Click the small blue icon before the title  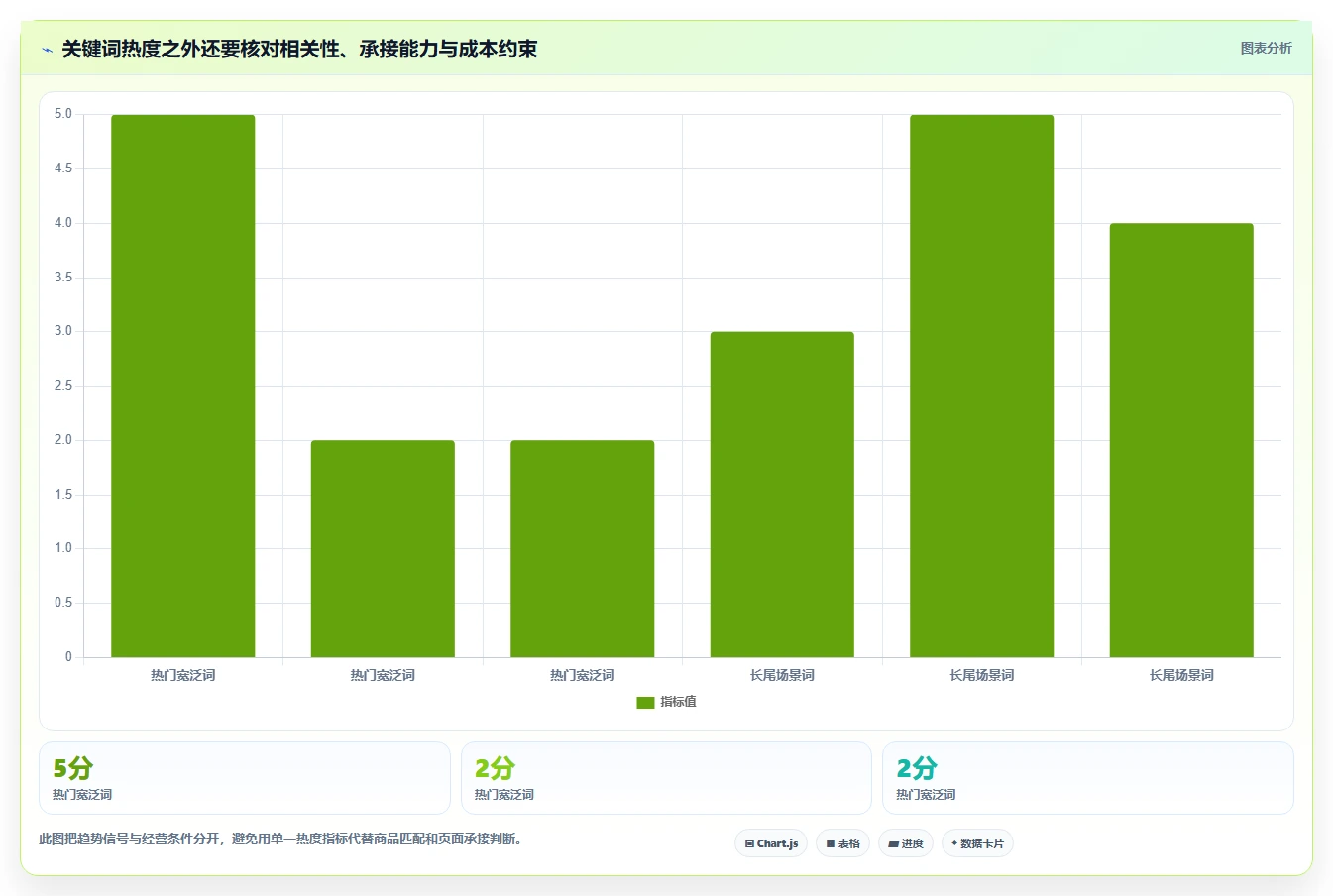47,50
